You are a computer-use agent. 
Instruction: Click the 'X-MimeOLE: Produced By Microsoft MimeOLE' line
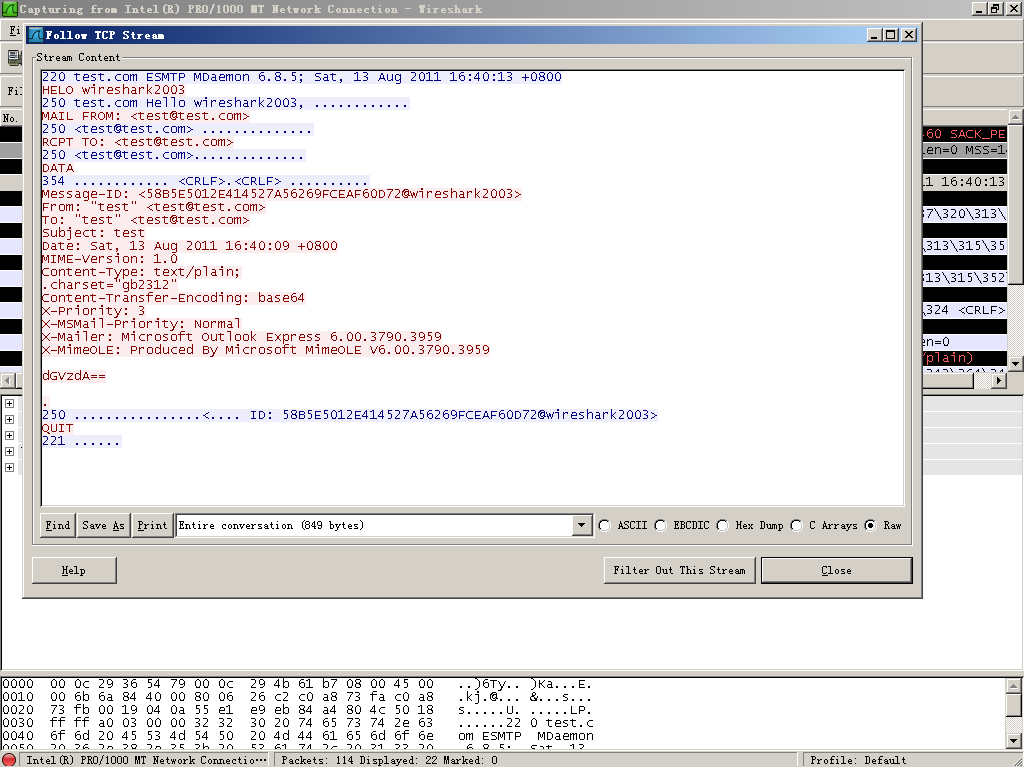click(266, 351)
